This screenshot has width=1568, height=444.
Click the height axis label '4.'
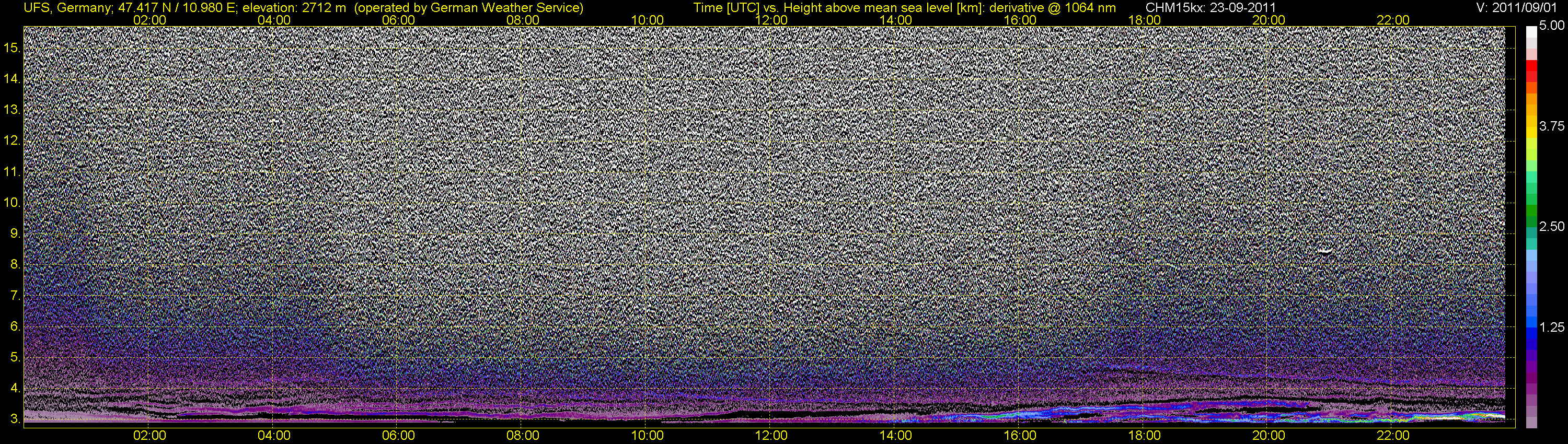[15, 389]
